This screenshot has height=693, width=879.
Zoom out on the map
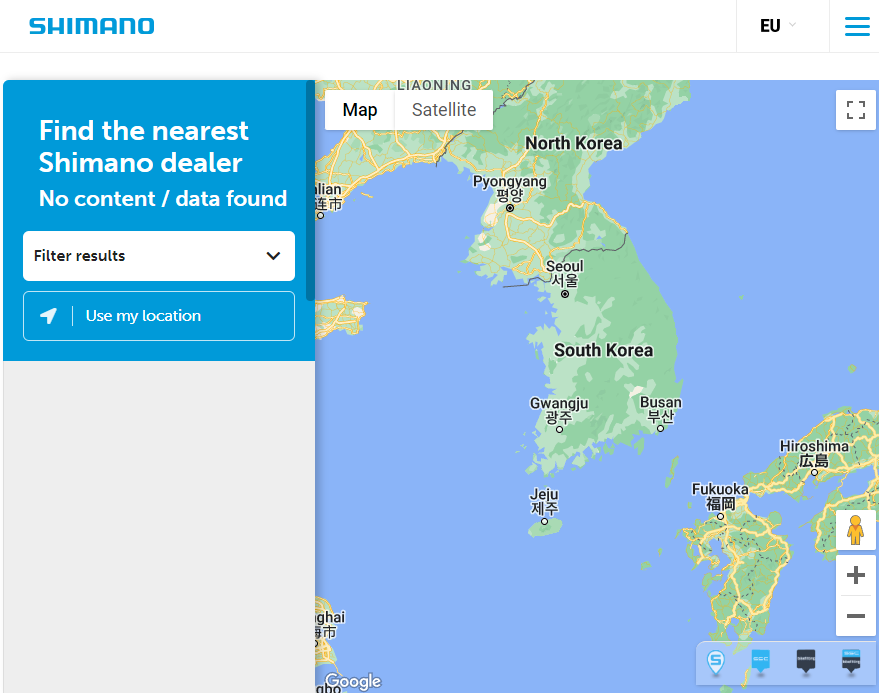[855, 616]
